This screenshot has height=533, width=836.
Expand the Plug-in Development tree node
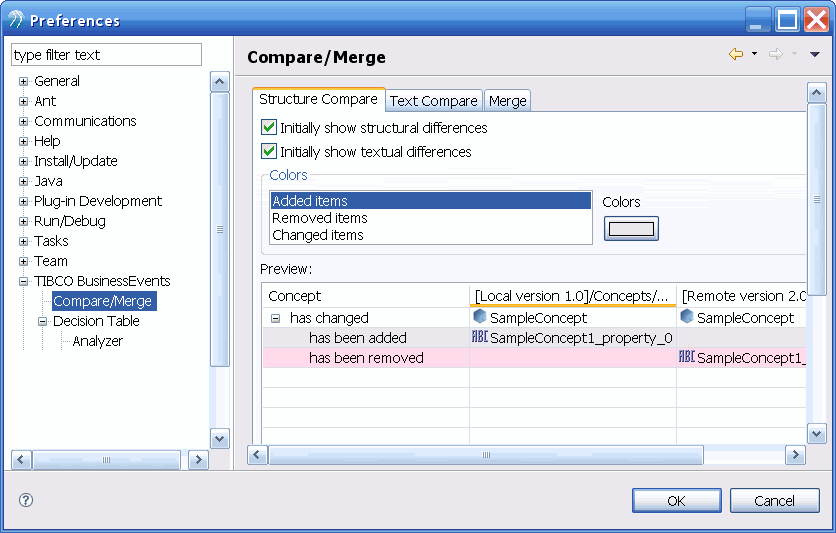pyautogui.click(x=23, y=201)
